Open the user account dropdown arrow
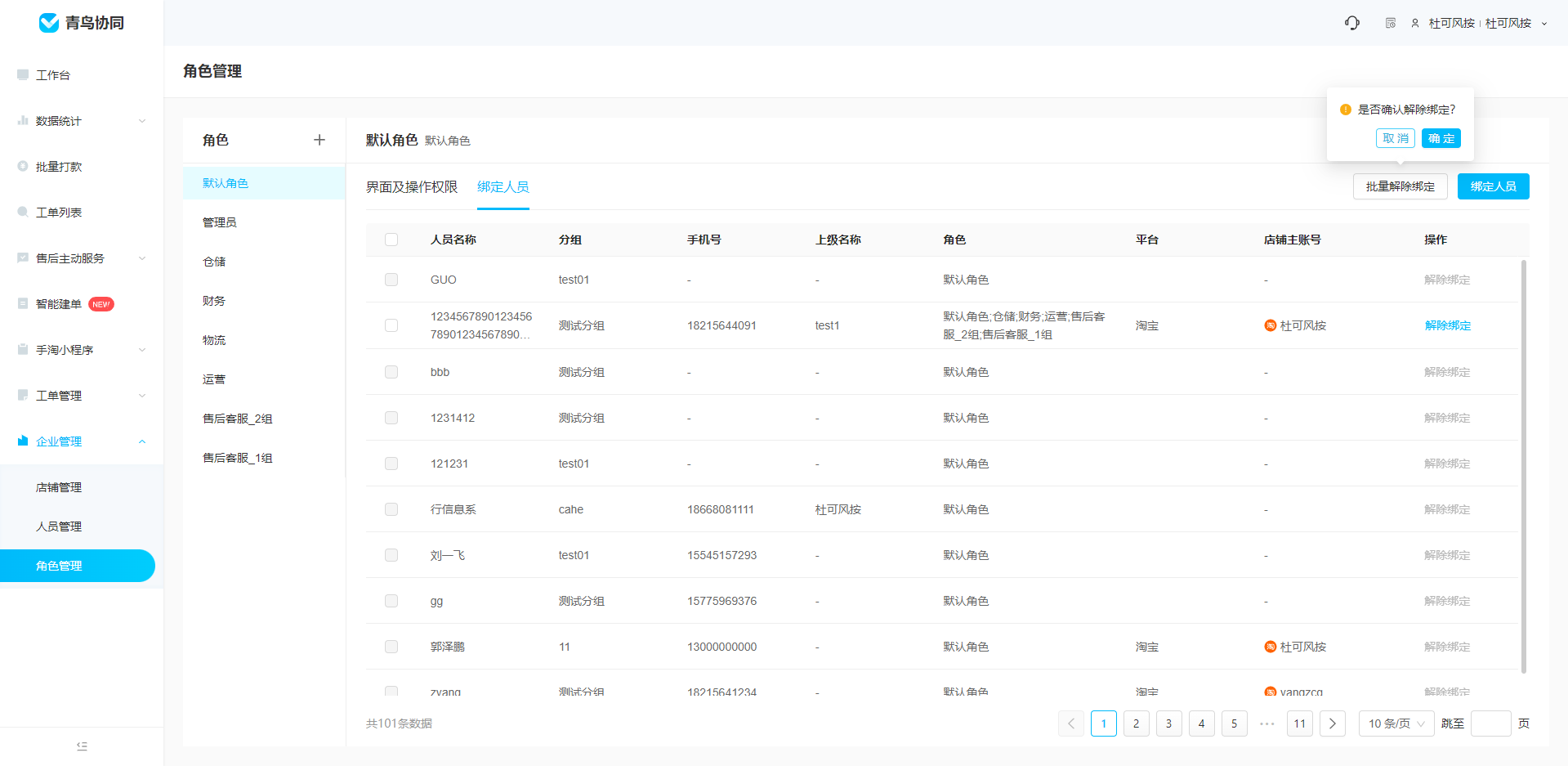This screenshot has width=1568, height=766. [1544, 24]
